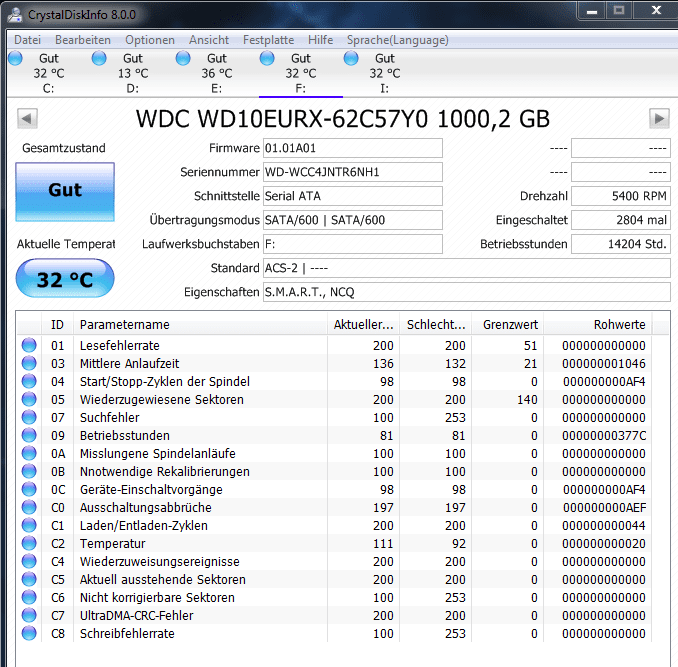678x667 pixels.
Task: Click the Rohwerte column header
Action: click(x=598, y=325)
